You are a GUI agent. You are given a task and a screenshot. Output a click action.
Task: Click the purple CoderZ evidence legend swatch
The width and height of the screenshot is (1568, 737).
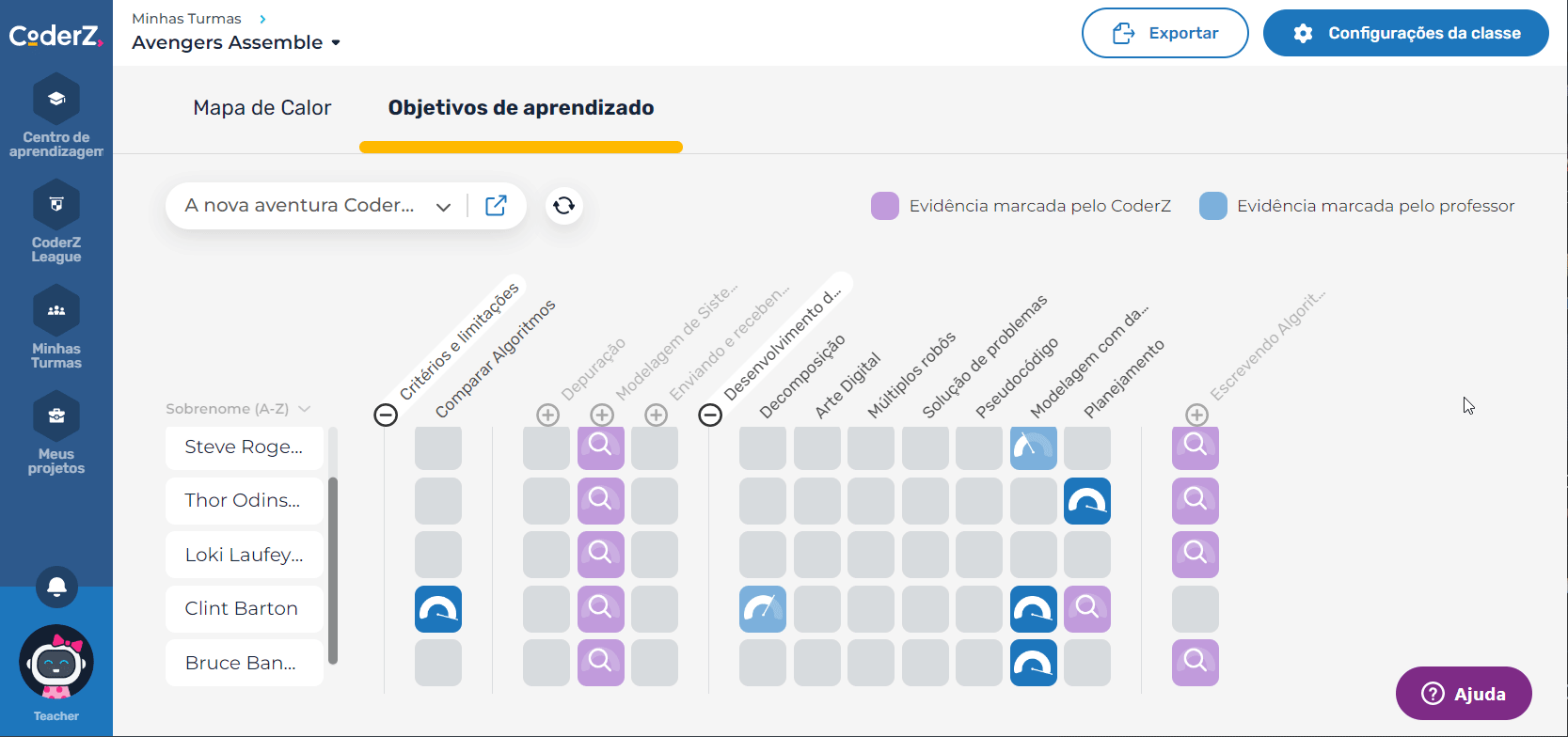pos(884,206)
